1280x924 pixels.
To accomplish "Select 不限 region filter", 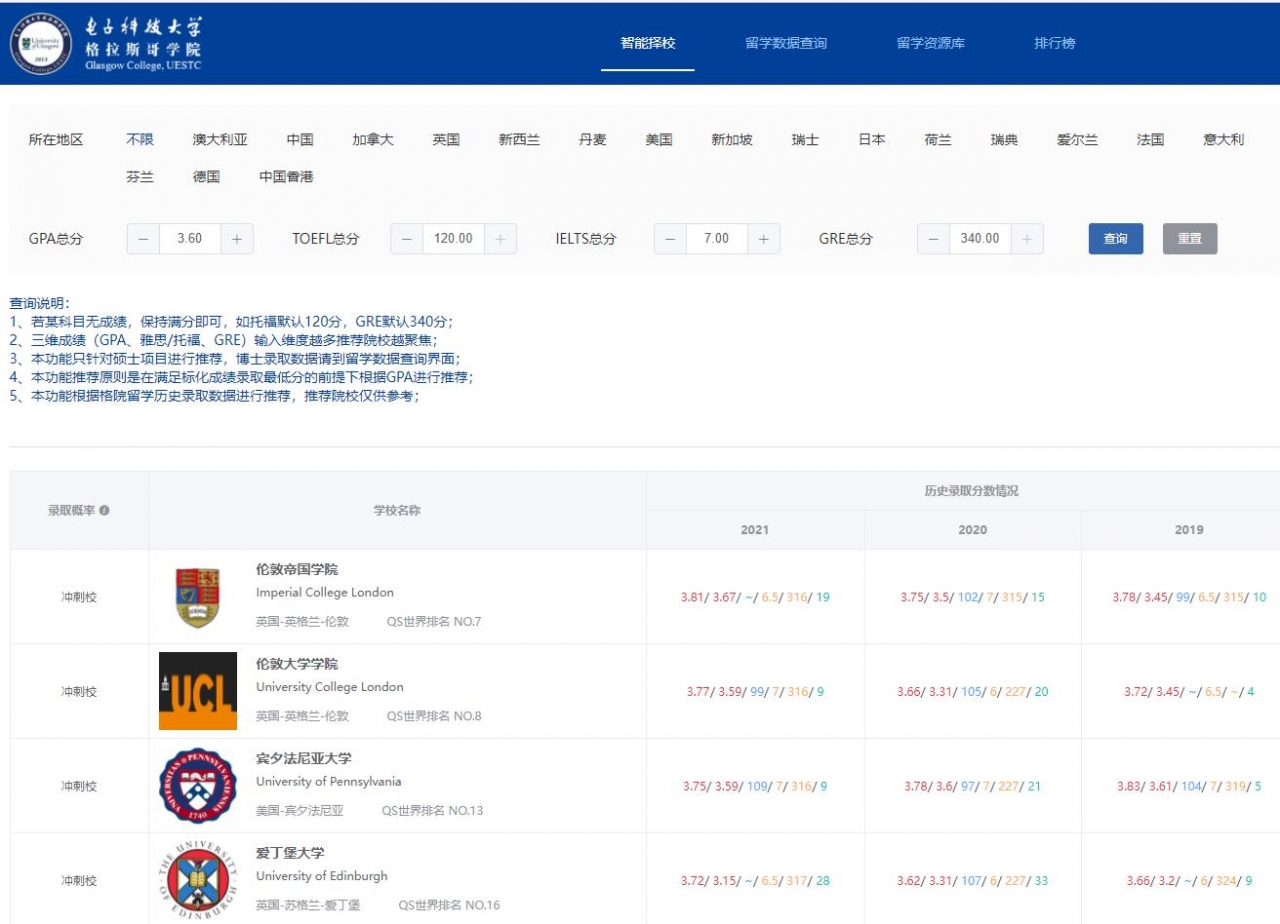I will pos(140,140).
